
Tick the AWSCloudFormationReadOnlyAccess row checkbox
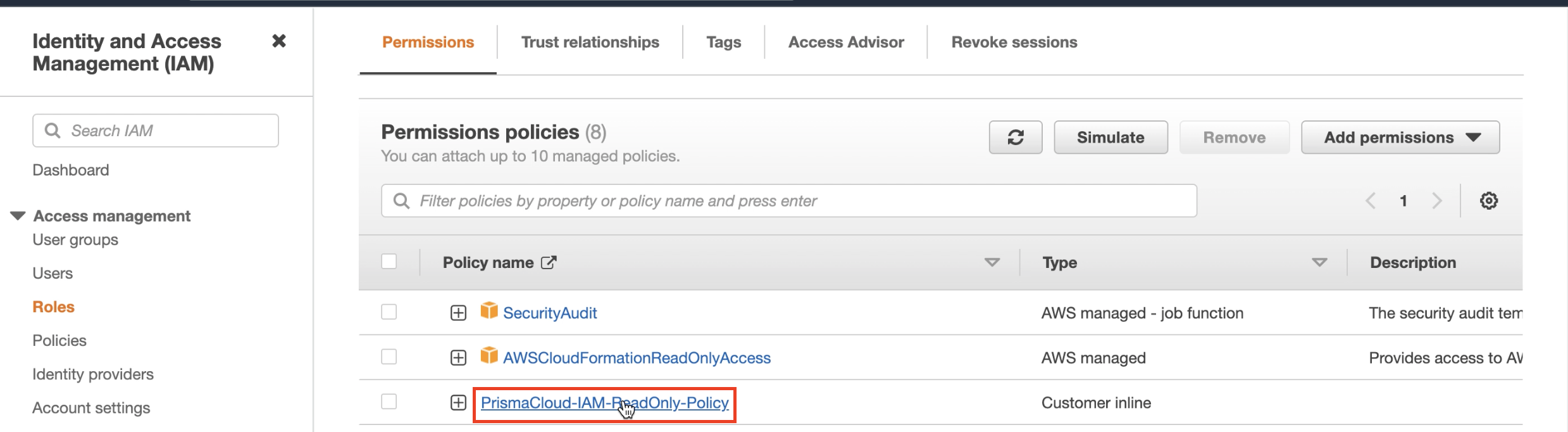(x=389, y=357)
